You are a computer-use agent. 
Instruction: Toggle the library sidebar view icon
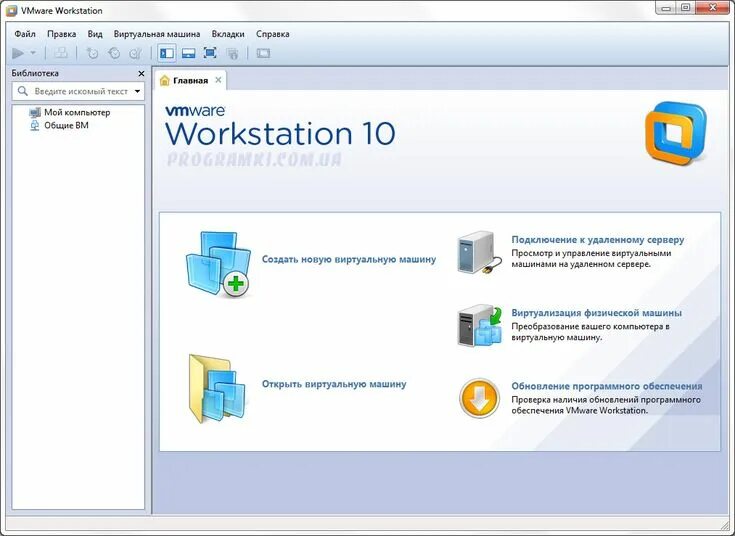pos(166,53)
